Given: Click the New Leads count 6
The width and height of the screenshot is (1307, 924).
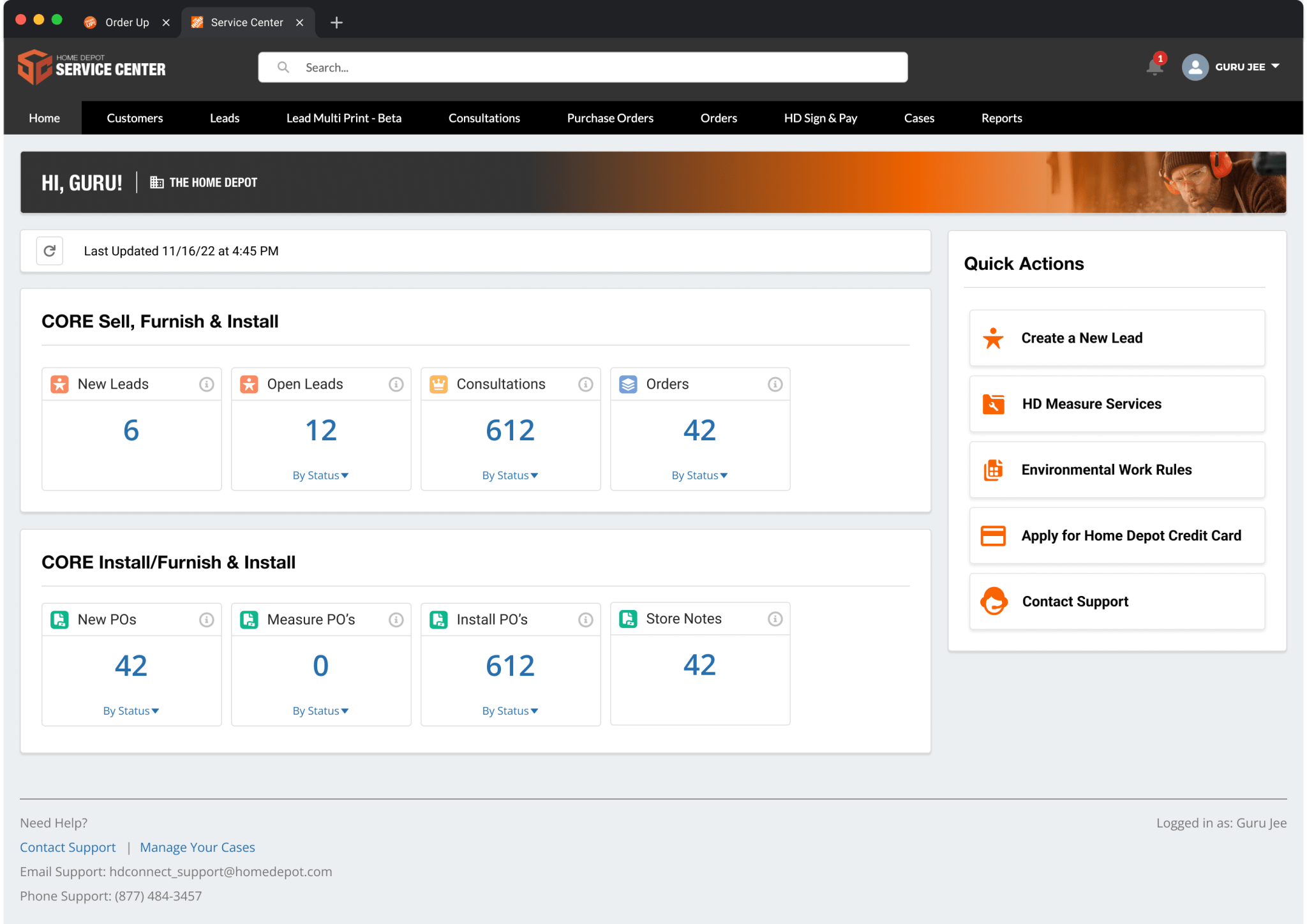Looking at the screenshot, I should 131,430.
